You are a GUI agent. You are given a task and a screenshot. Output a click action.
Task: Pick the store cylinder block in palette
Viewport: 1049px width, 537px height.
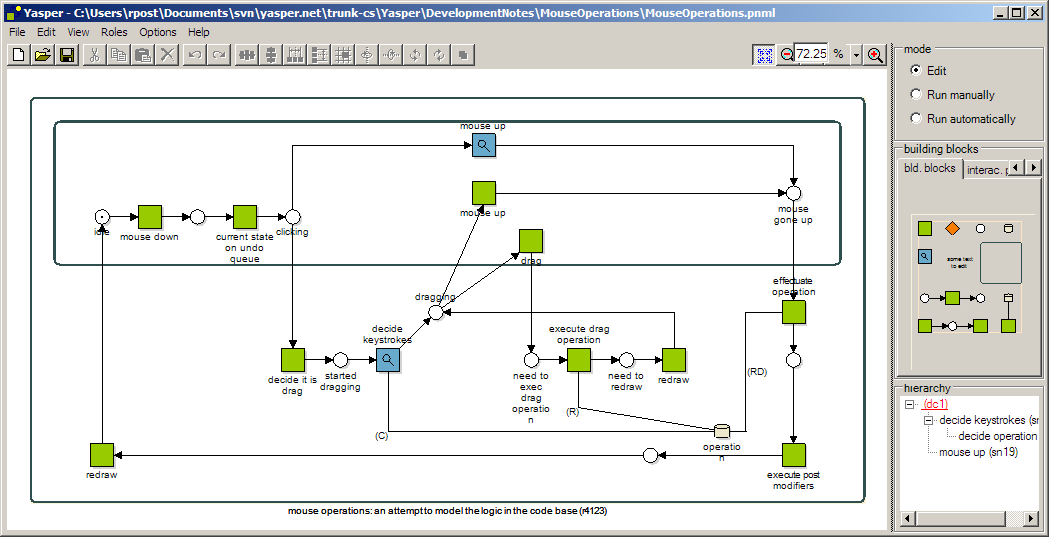pos(1008,229)
